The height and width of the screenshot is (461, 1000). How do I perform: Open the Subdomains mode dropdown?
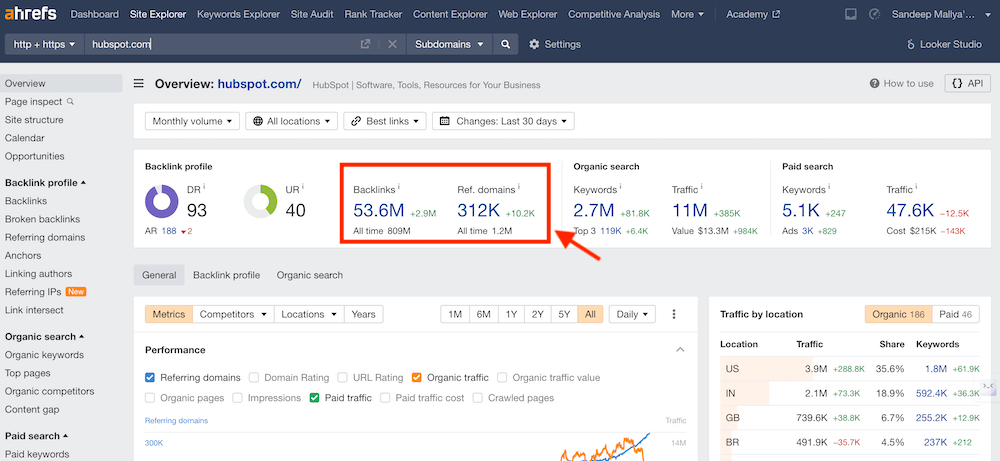[x=449, y=45]
